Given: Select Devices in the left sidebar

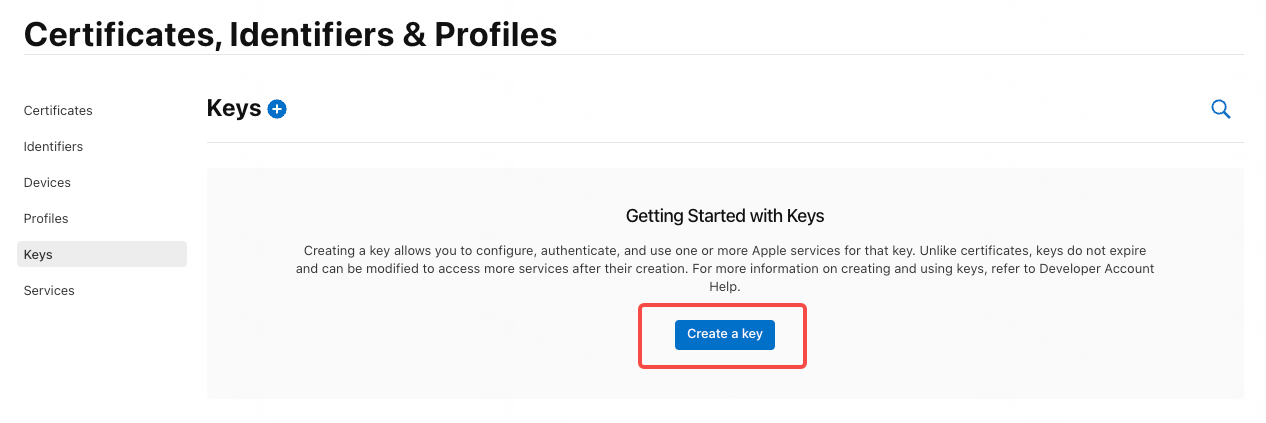Looking at the screenshot, I should point(47,183).
